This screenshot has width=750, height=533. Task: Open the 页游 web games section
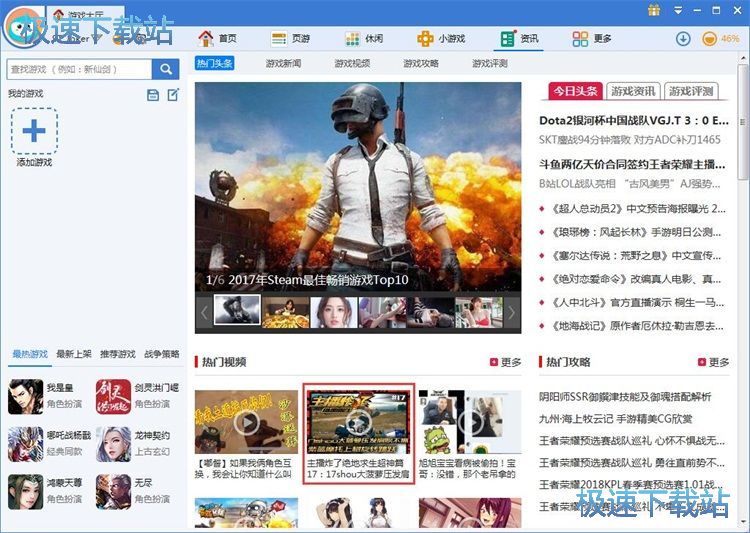pos(290,38)
